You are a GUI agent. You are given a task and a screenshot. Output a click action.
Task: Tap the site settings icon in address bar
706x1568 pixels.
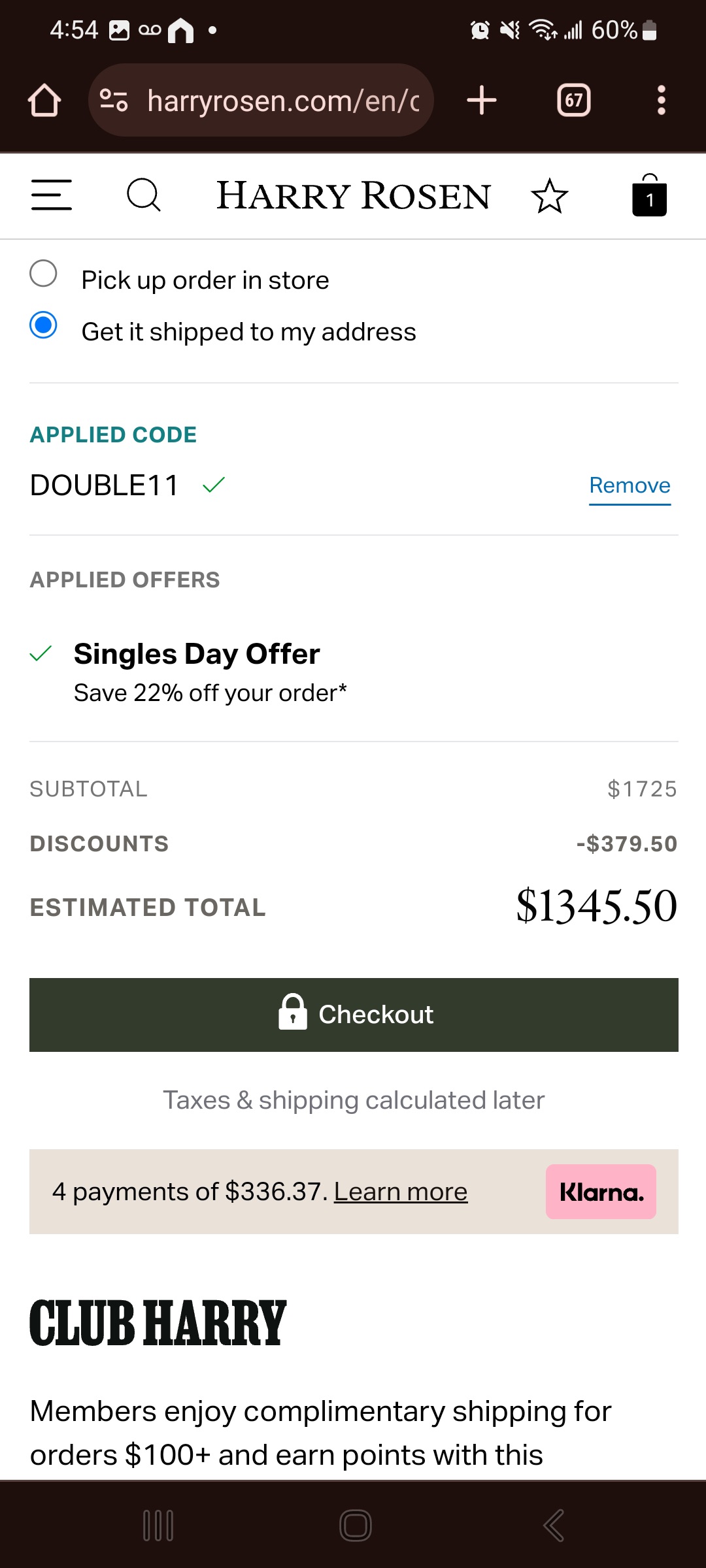pos(114,101)
